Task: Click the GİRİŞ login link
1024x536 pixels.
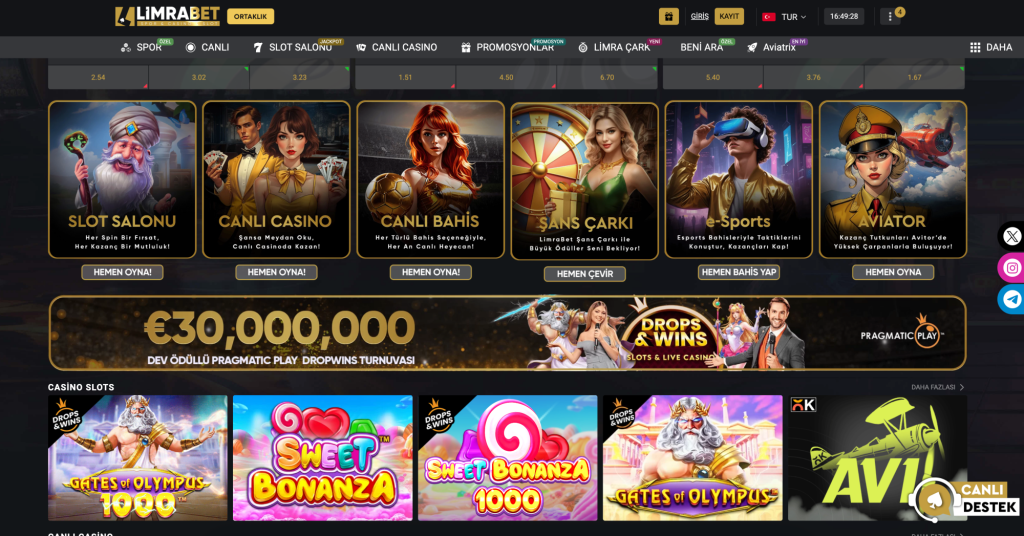Action: [699, 16]
